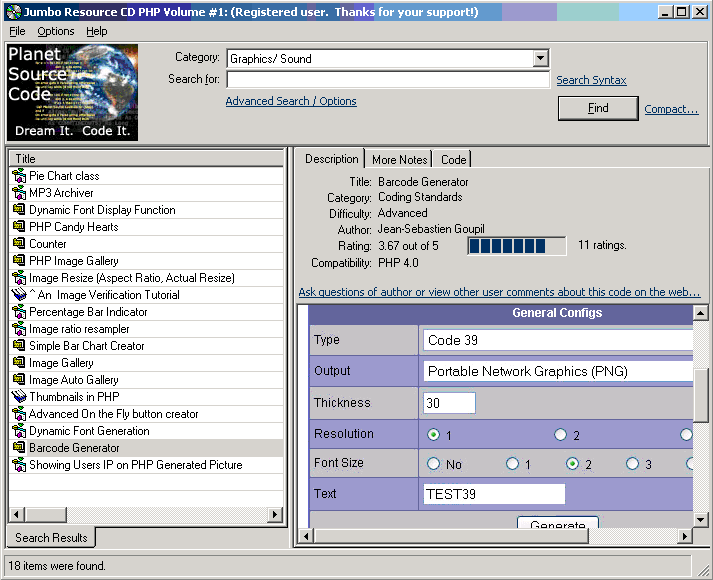
Task: Select Font Size option 1
Action: [x=512, y=464]
